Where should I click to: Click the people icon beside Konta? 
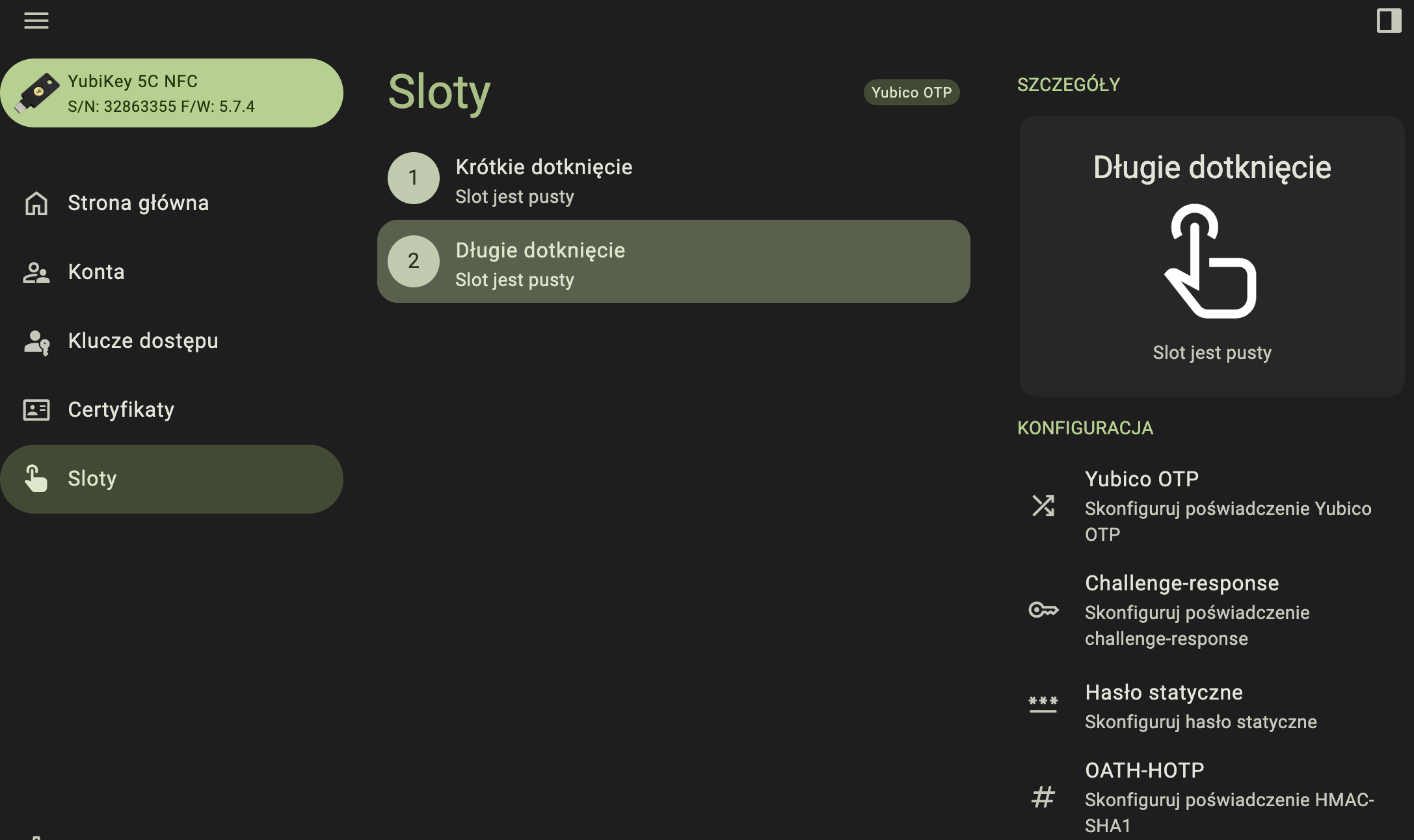click(36, 272)
